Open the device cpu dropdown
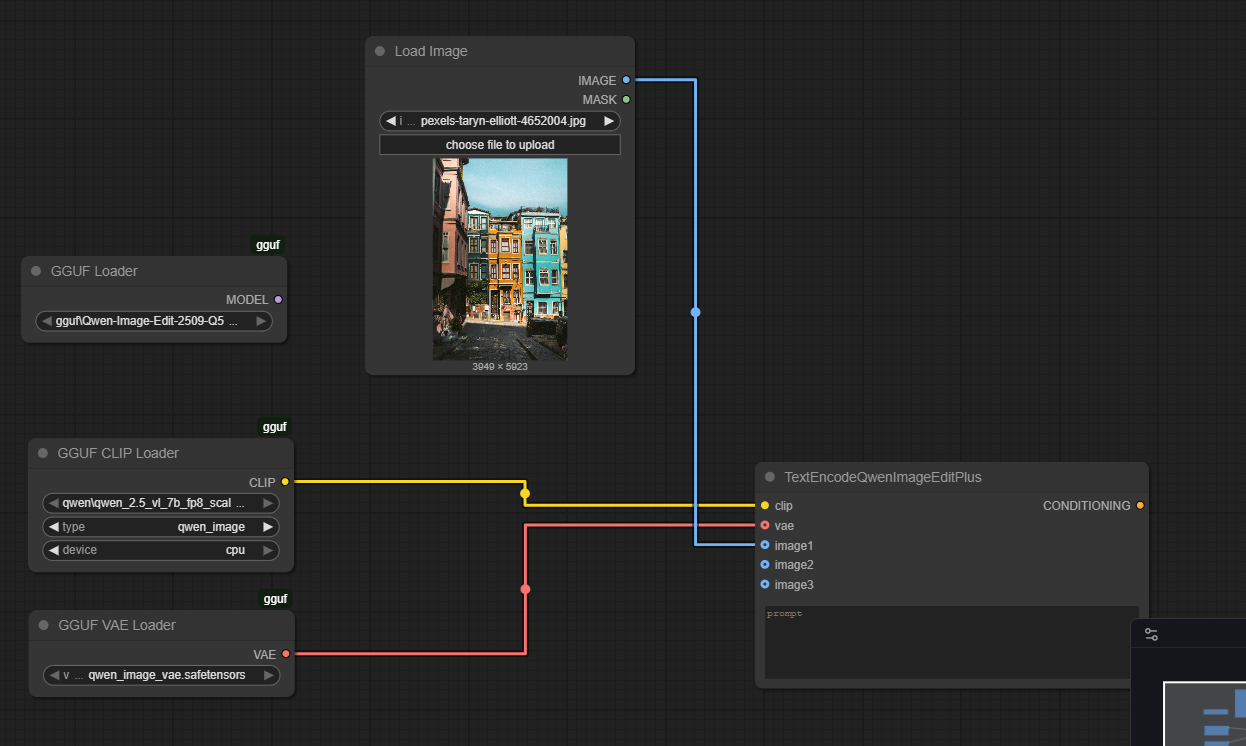This screenshot has height=746, width=1246. (x=160, y=550)
